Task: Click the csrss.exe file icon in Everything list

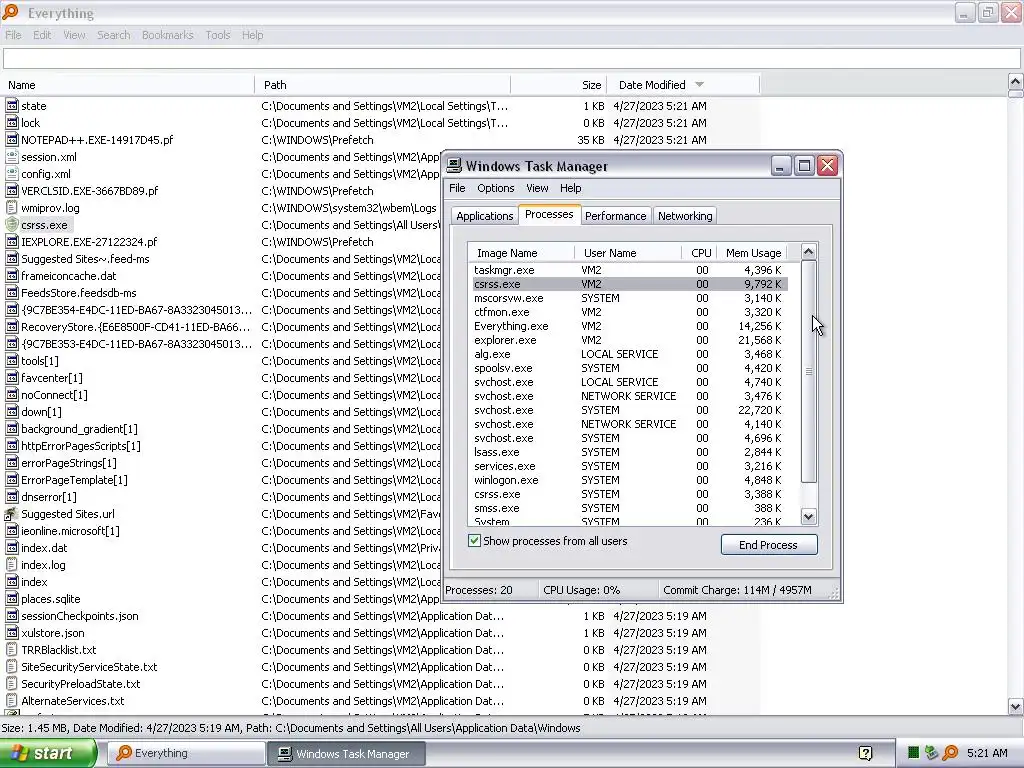Action: pyautogui.click(x=12, y=225)
